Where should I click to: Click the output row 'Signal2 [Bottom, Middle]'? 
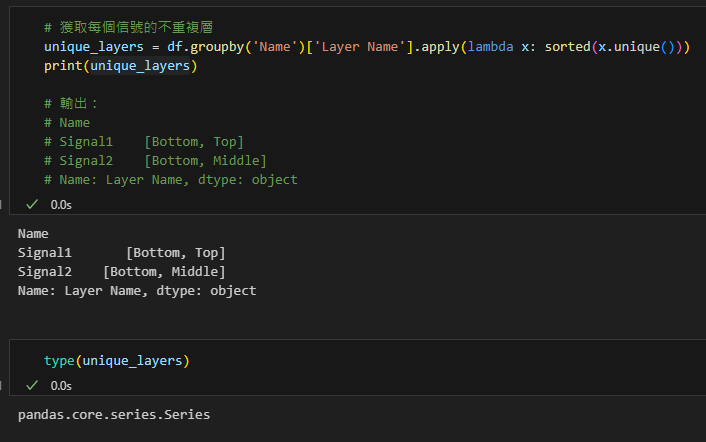pos(122,272)
